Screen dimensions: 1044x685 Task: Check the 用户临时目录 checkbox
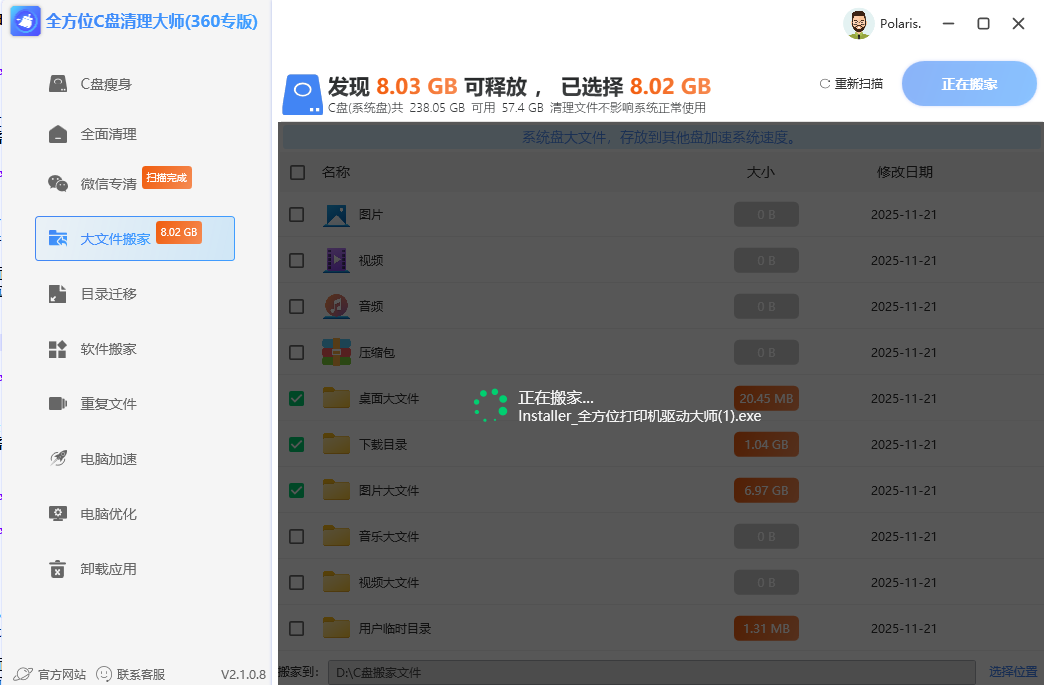coord(296,628)
